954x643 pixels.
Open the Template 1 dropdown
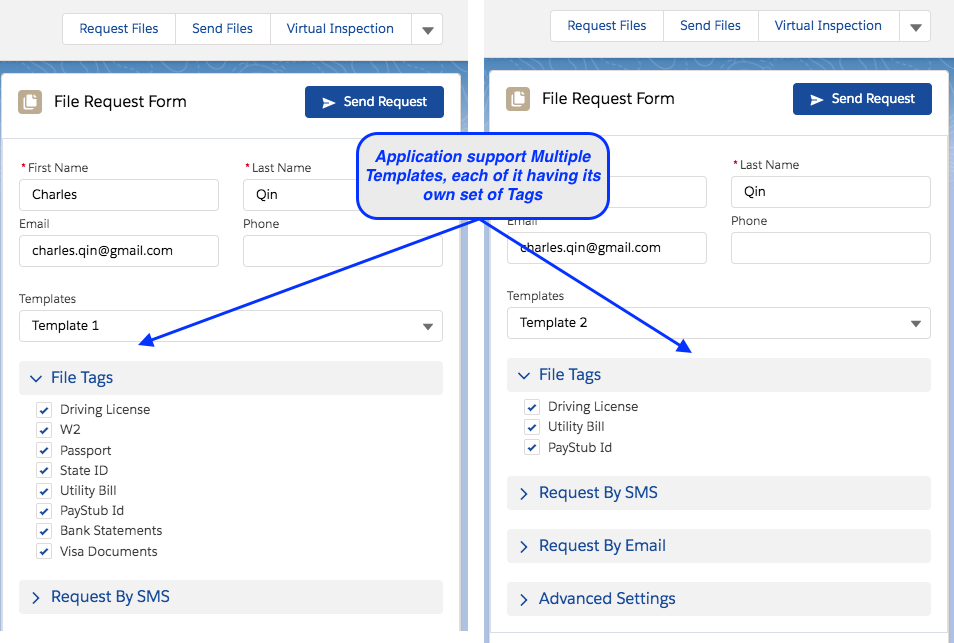pyautogui.click(x=230, y=326)
